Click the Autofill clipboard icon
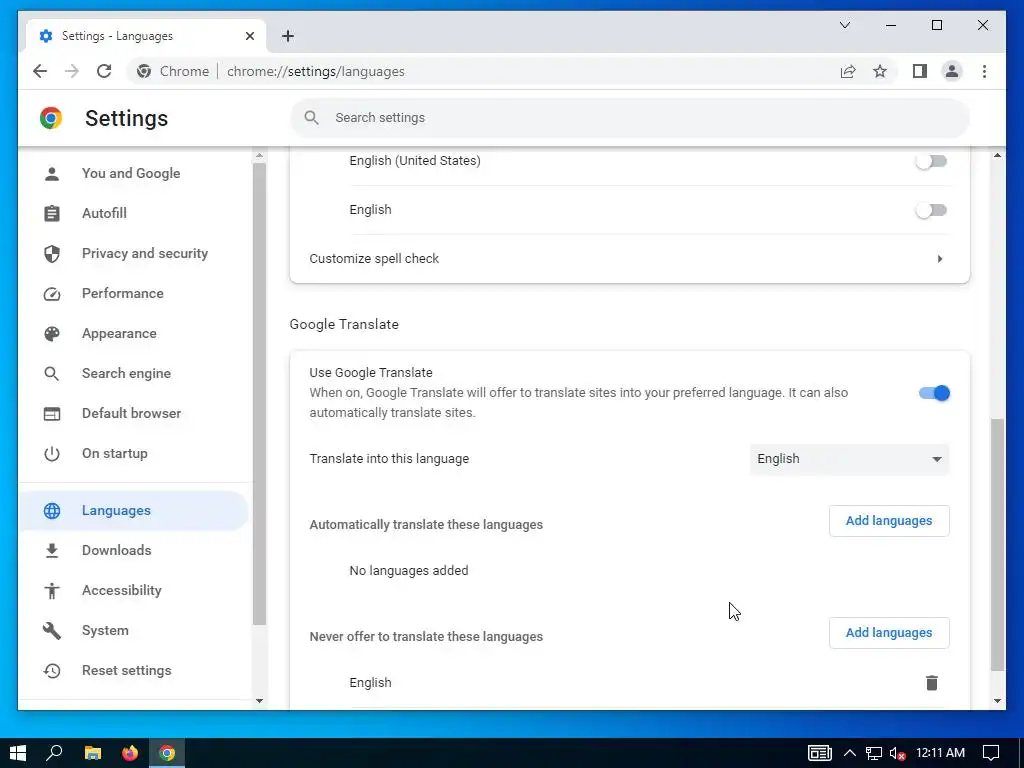1024x768 pixels. tap(52, 214)
